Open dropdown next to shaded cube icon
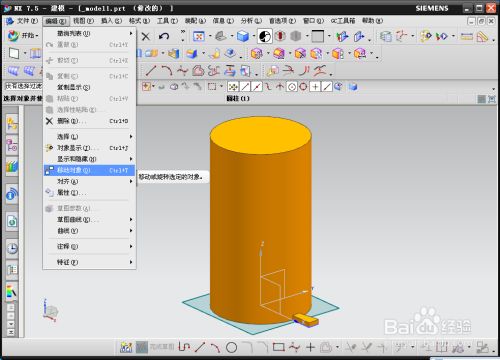This screenshot has height=360, width=500. click(254, 36)
